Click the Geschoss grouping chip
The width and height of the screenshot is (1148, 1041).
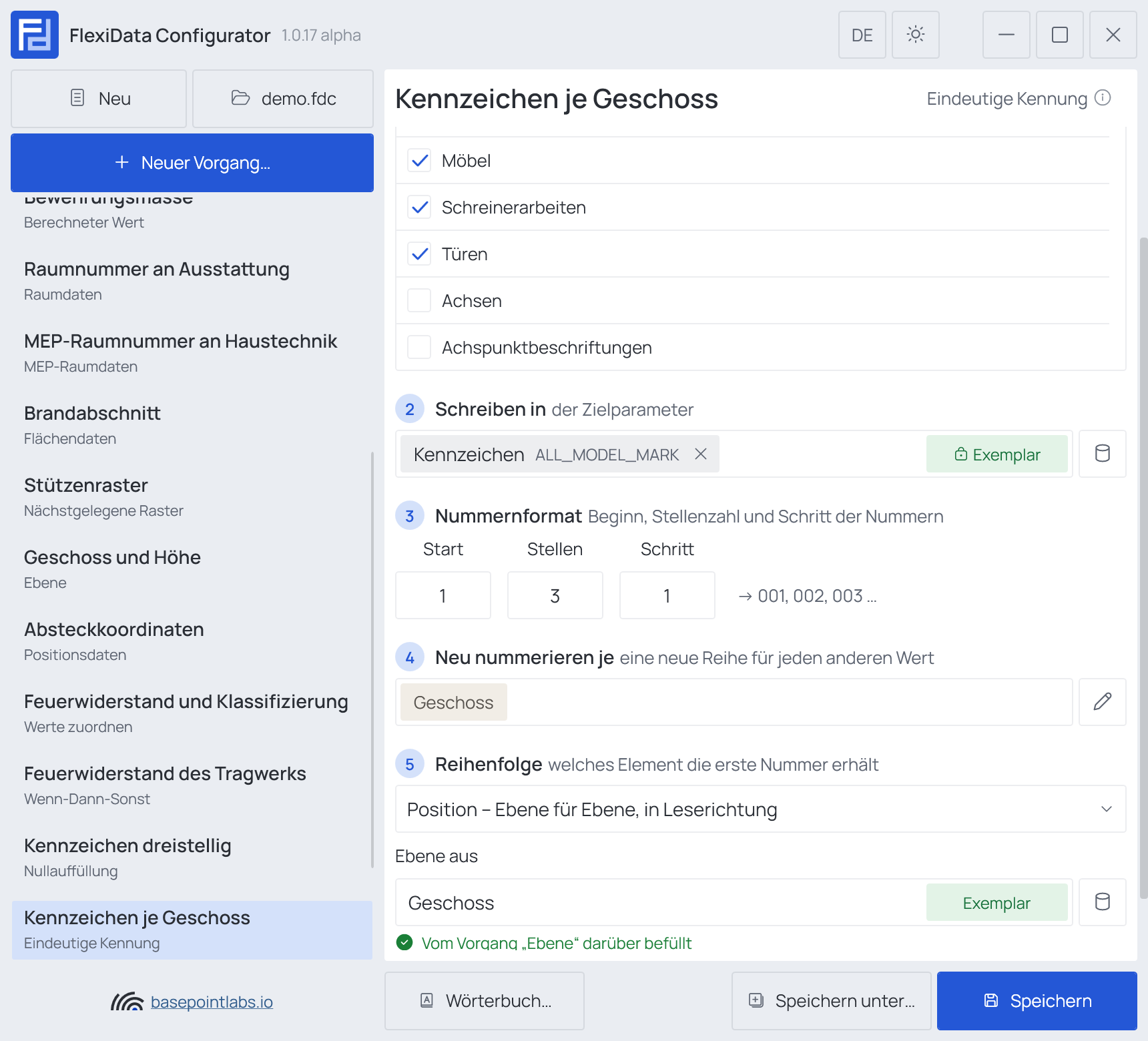coord(454,702)
